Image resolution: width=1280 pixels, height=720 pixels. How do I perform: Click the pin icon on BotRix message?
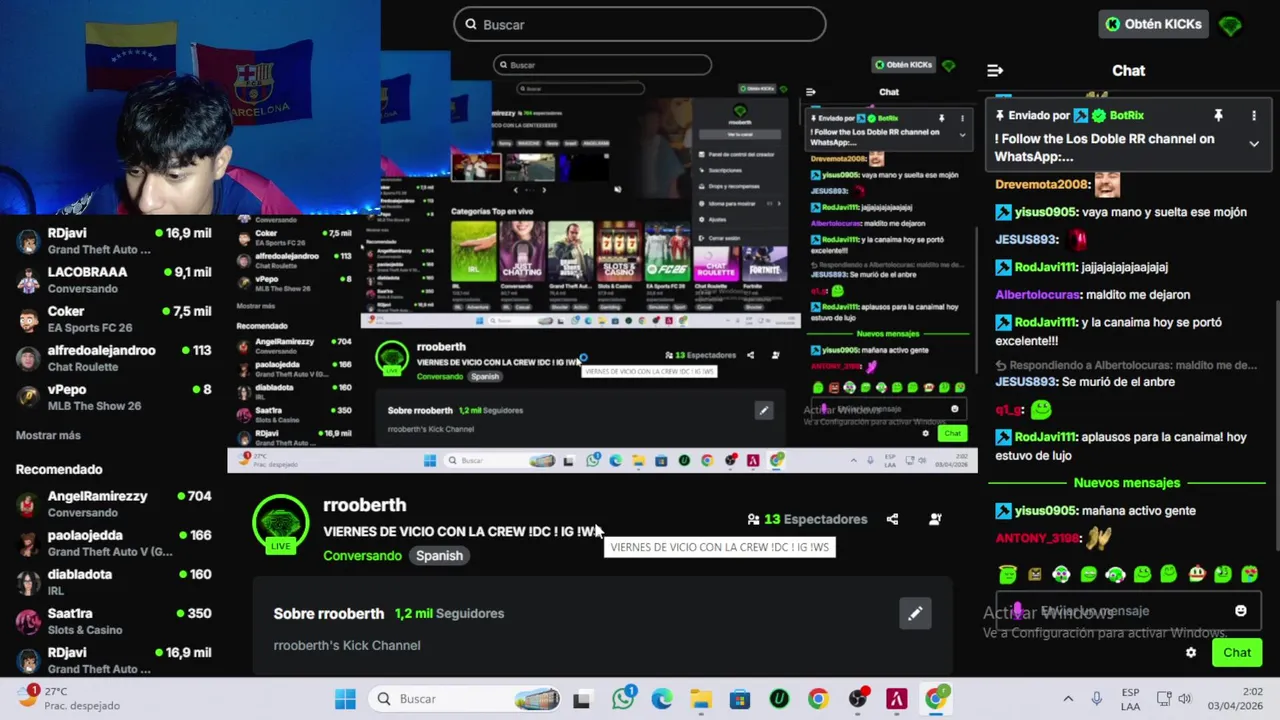[1218, 116]
